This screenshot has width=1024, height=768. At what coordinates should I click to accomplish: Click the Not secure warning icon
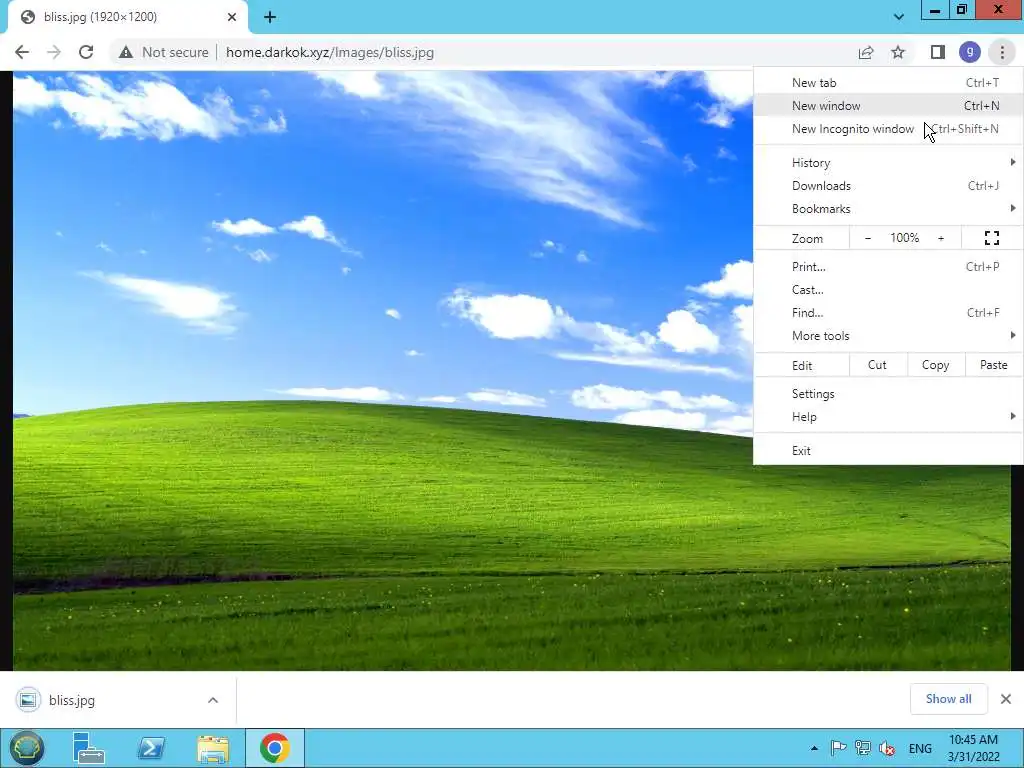126,52
